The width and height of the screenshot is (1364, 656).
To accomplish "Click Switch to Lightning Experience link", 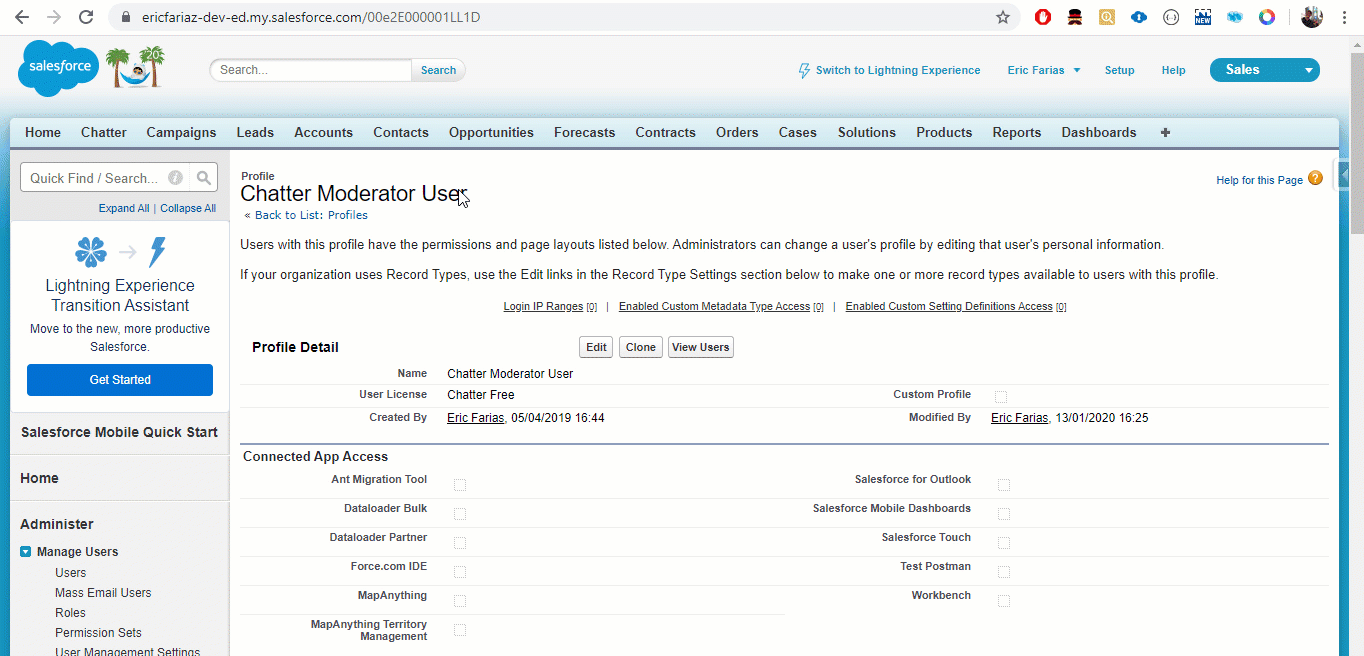I will [898, 70].
